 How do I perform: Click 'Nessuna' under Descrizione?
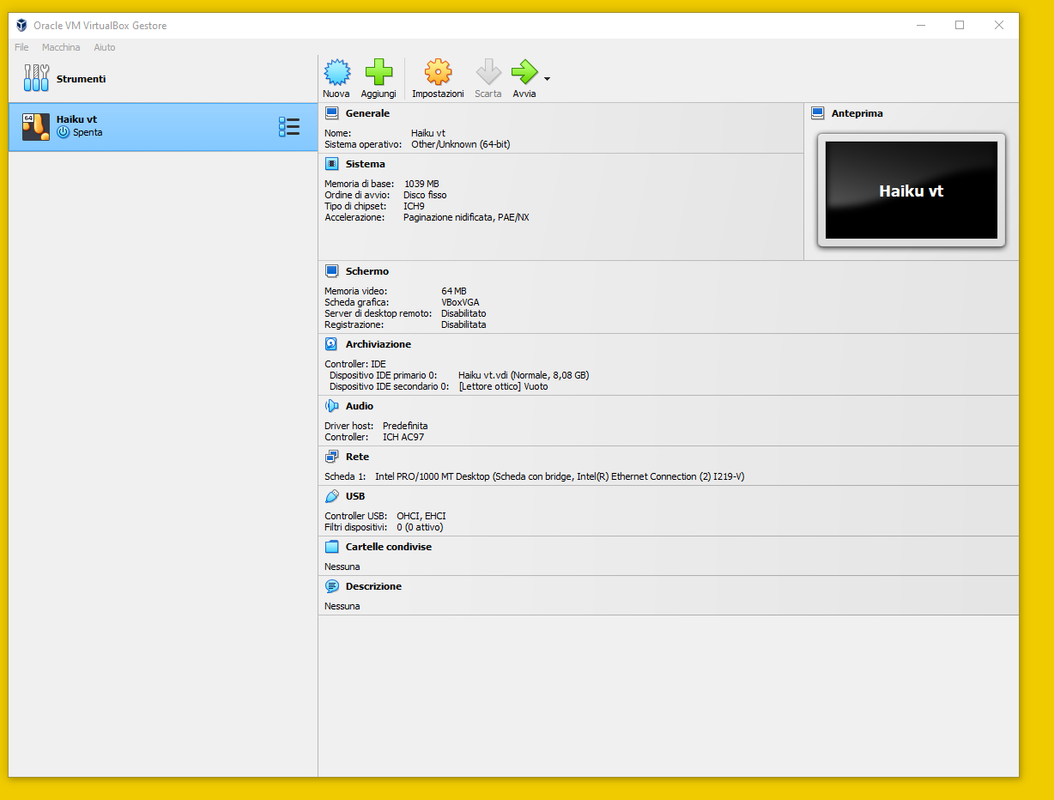pyautogui.click(x=342, y=606)
